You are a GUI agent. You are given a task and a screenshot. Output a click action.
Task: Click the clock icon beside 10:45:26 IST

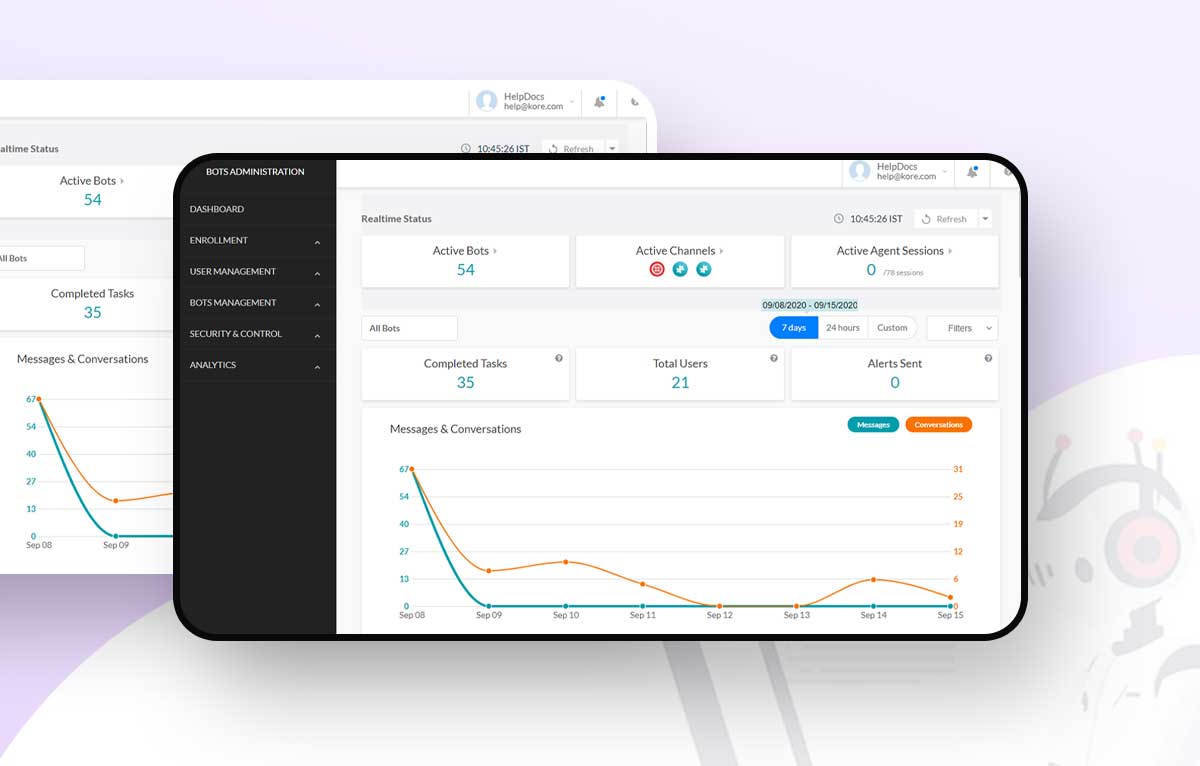tap(839, 219)
